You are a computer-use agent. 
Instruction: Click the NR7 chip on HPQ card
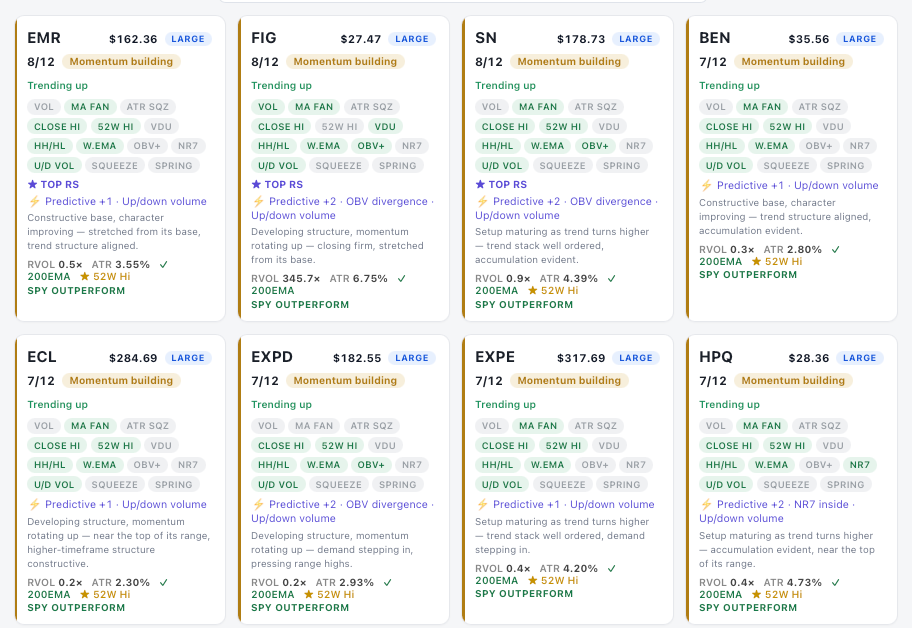click(860, 465)
